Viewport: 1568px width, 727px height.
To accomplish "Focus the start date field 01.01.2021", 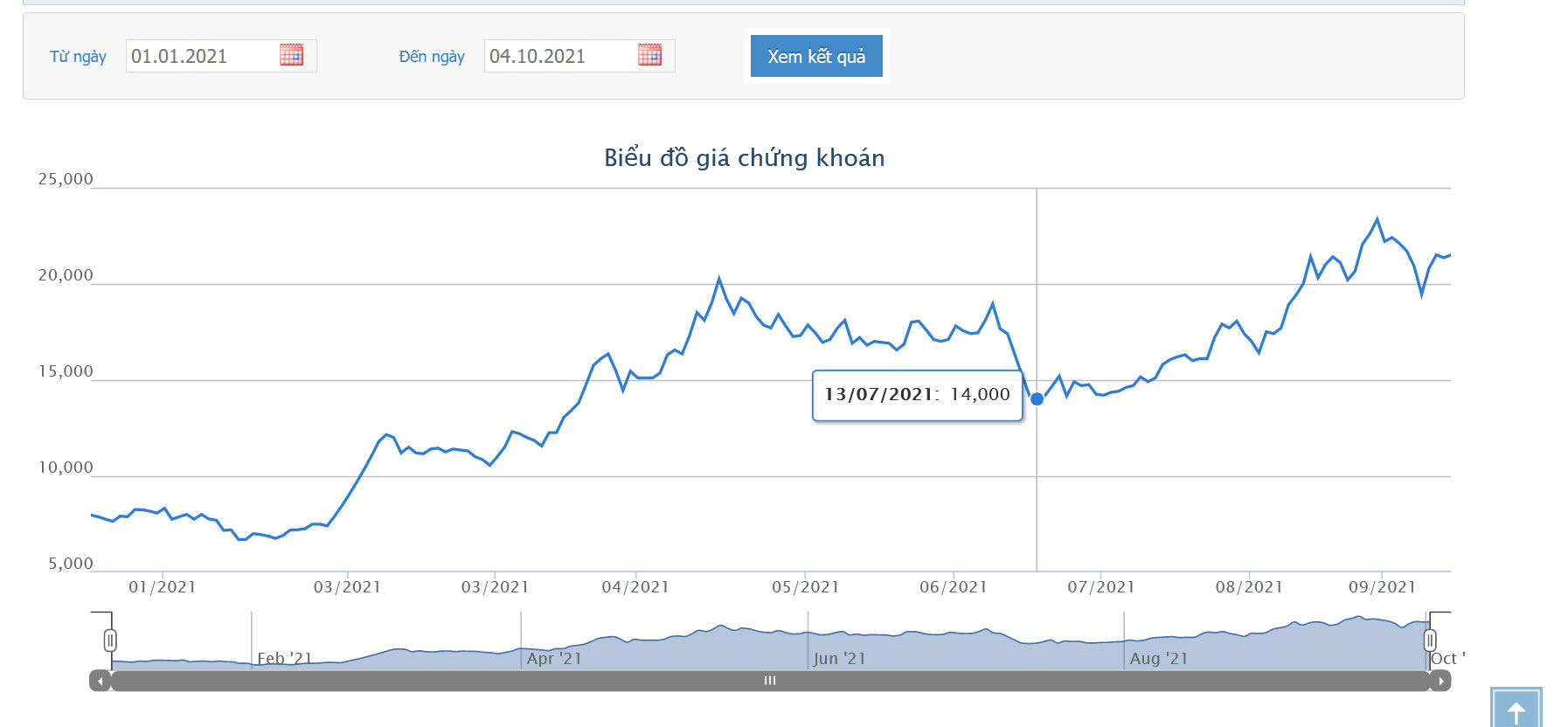I will 201,56.
